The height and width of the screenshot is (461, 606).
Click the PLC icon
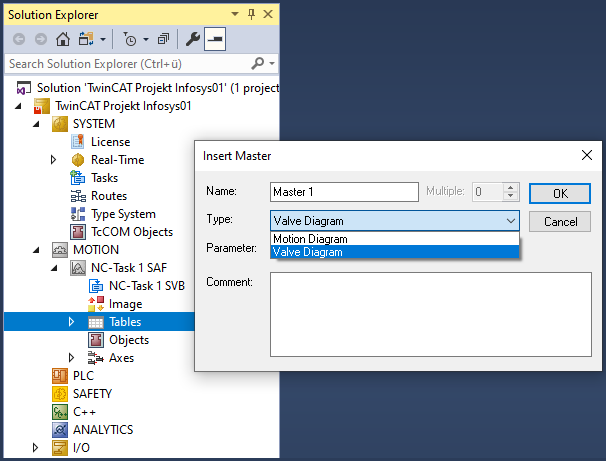click(60, 376)
